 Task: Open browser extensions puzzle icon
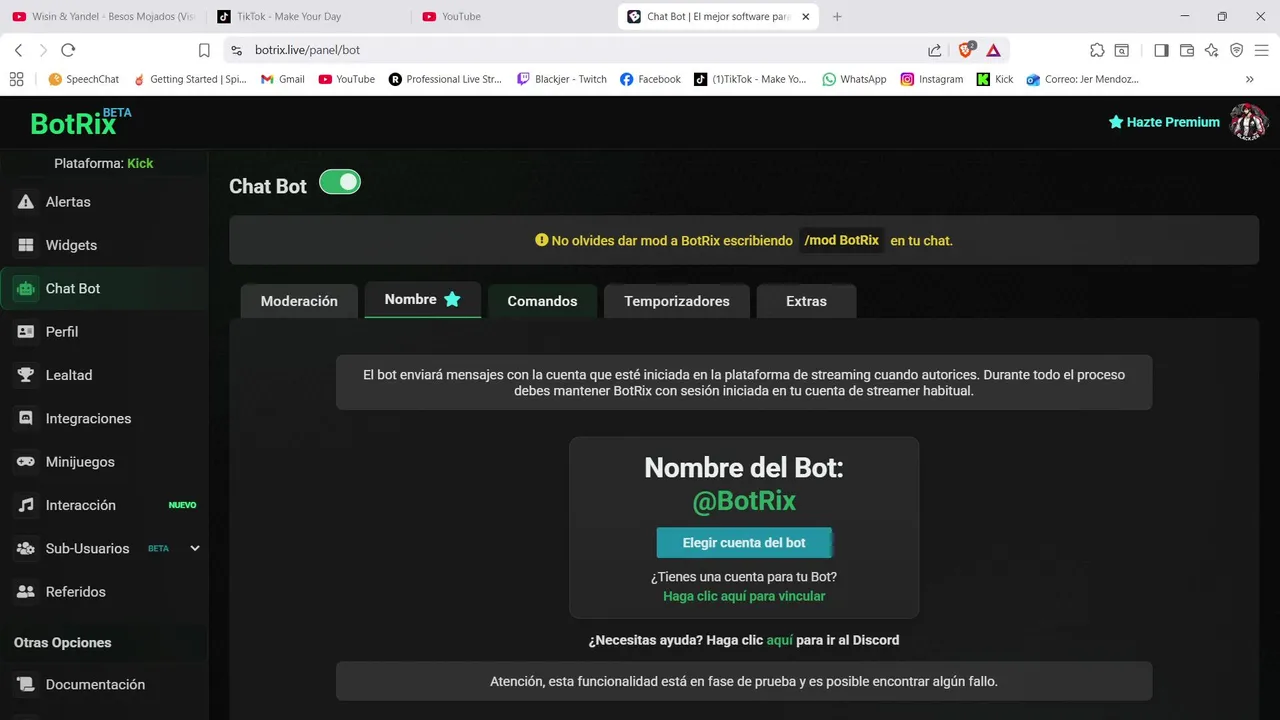pos(1097,50)
